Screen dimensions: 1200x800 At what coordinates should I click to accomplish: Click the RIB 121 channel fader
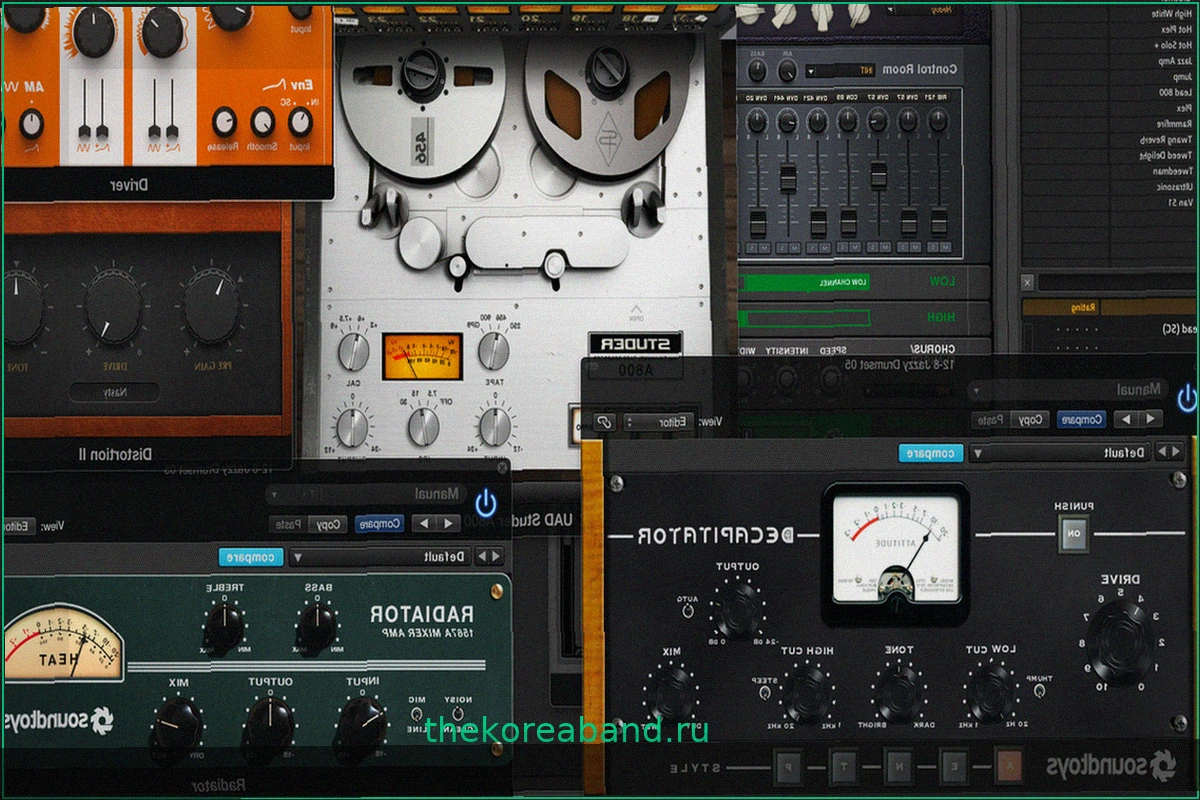click(939, 222)
